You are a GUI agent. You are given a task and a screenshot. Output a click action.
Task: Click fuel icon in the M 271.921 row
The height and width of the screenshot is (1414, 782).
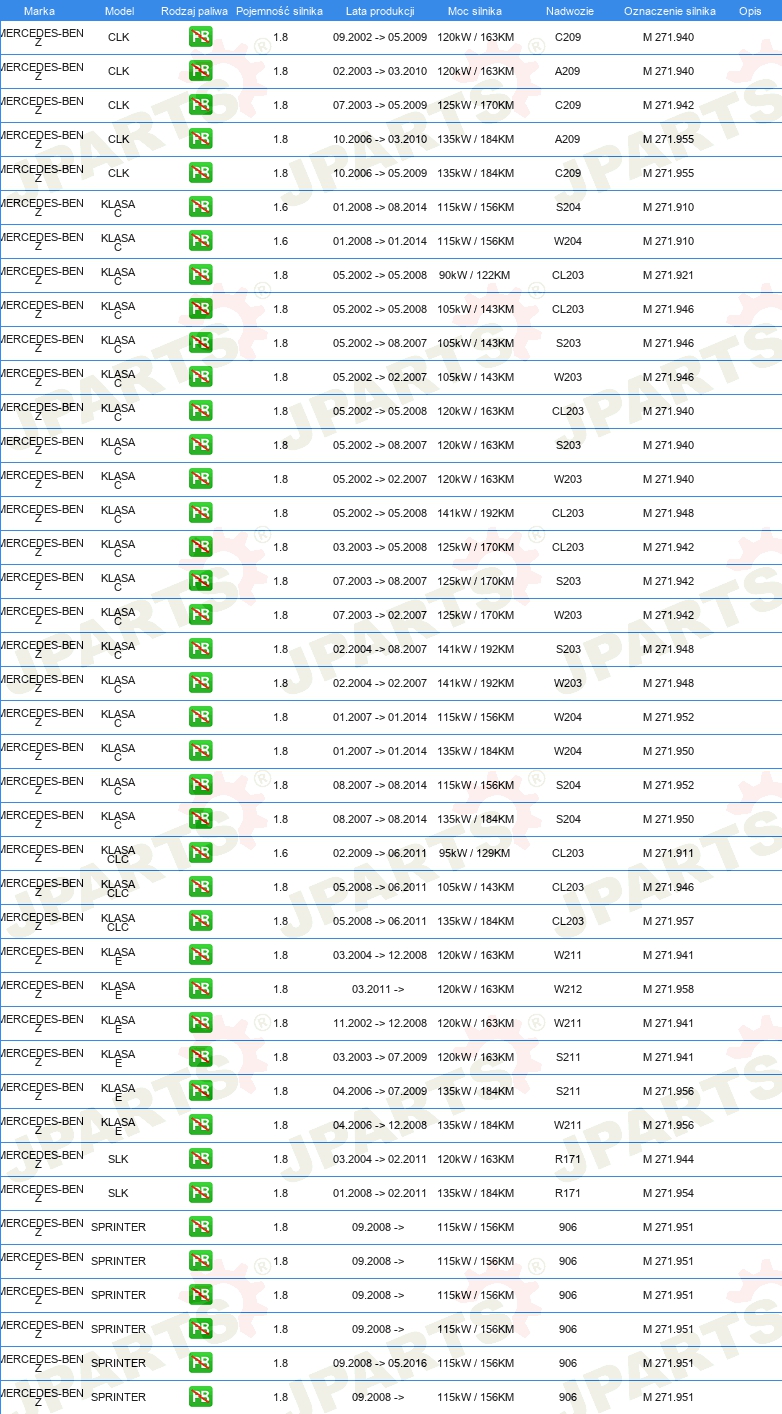coord(200,275)
